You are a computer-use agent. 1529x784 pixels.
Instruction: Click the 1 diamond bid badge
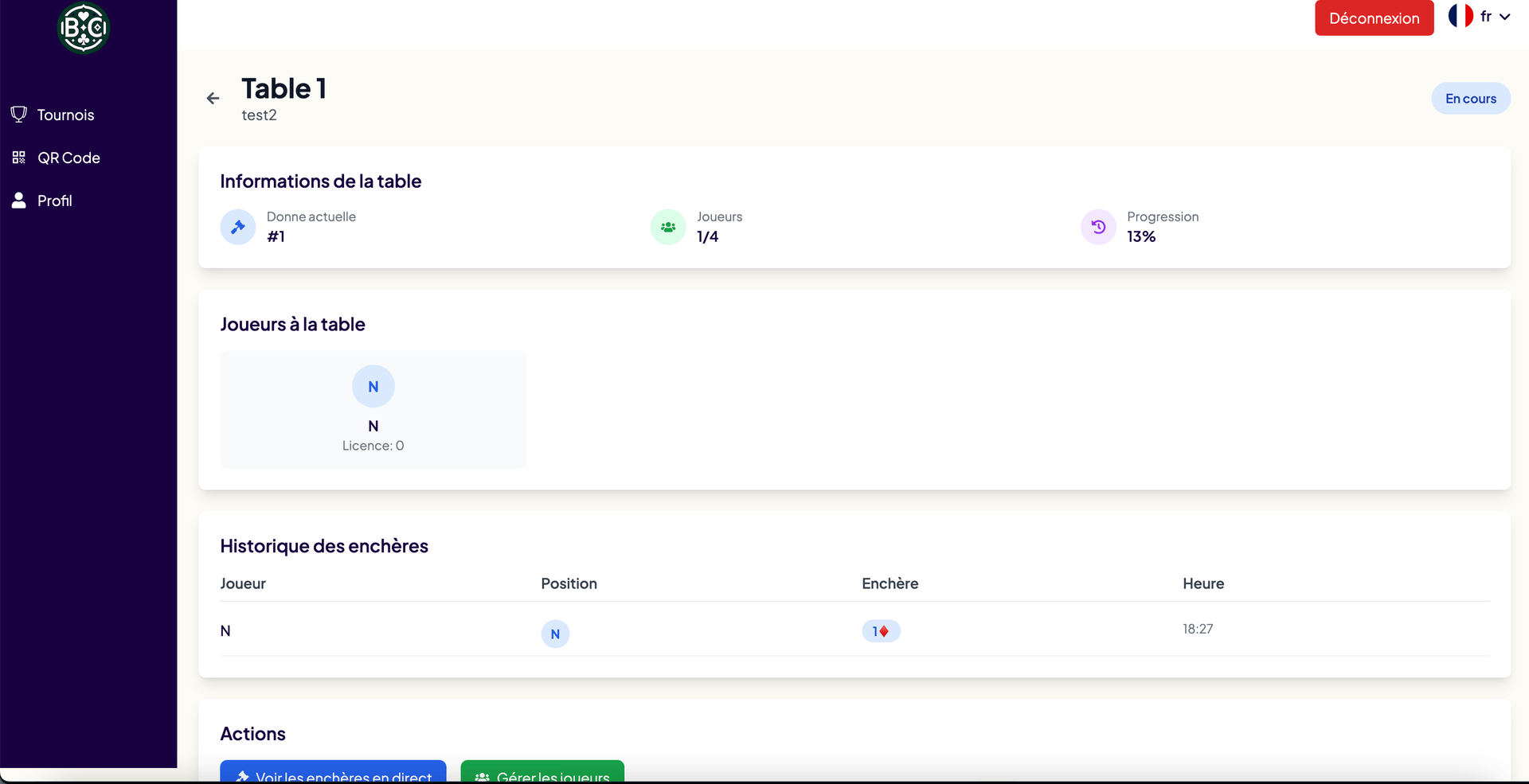point(881,631)
